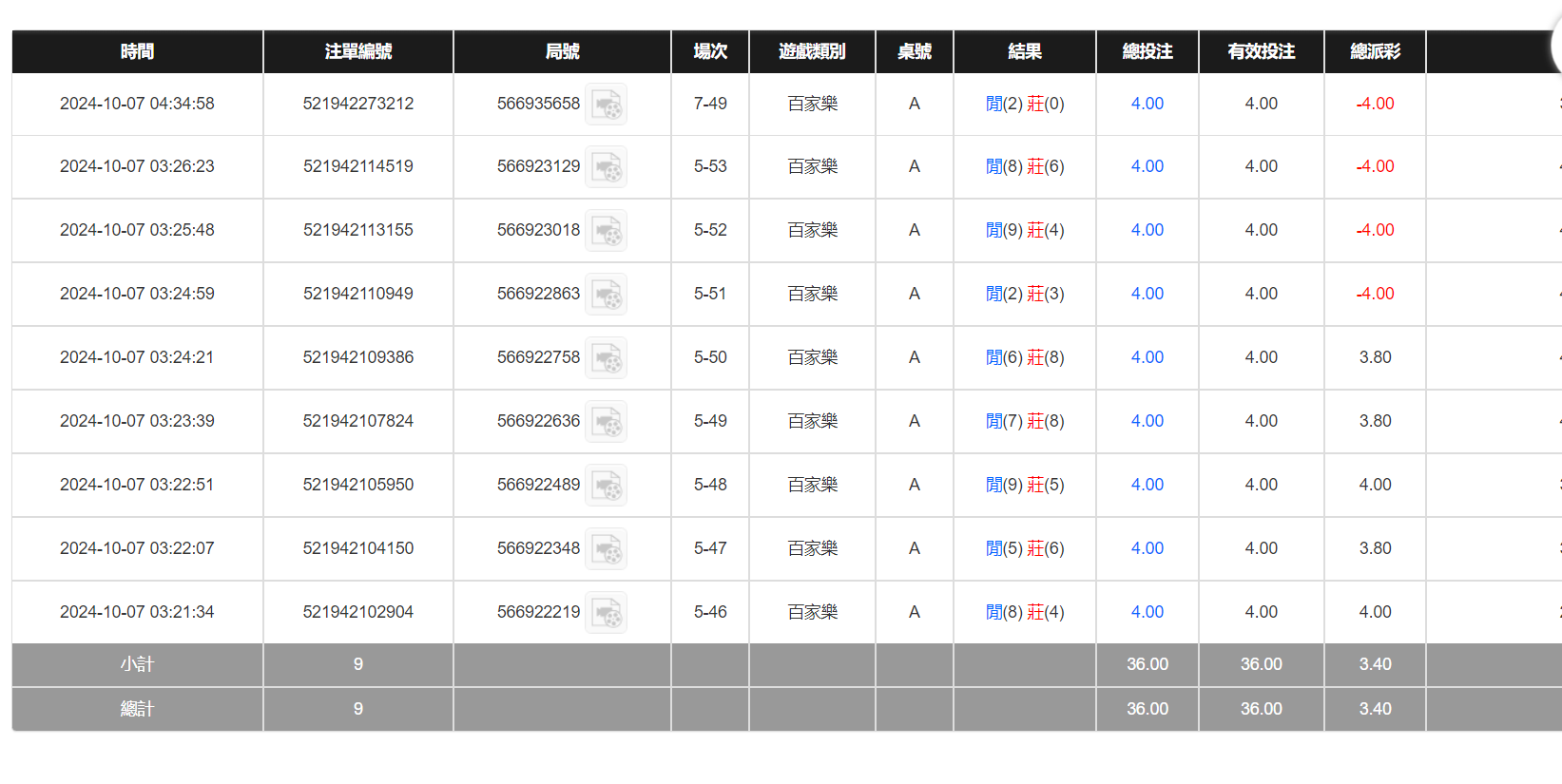Click the 注單編號 column header
1562x784 pixels.
[x=357, y=51]
